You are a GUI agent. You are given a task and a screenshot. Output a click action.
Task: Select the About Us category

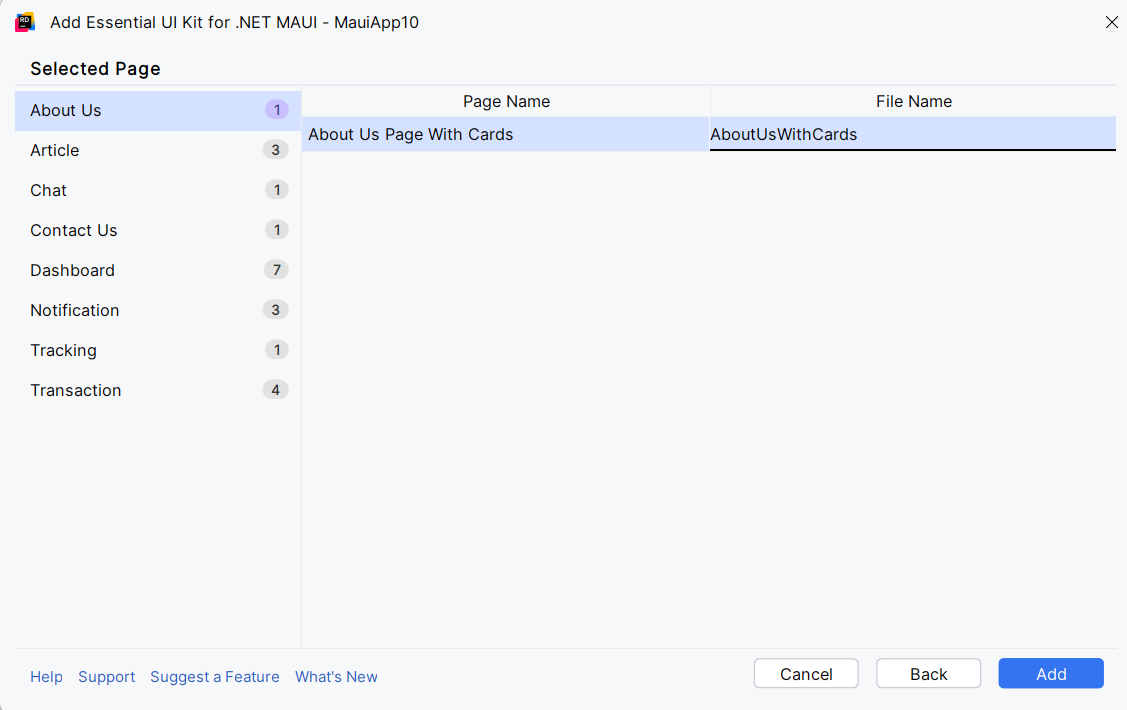click(x=157, y=110)
